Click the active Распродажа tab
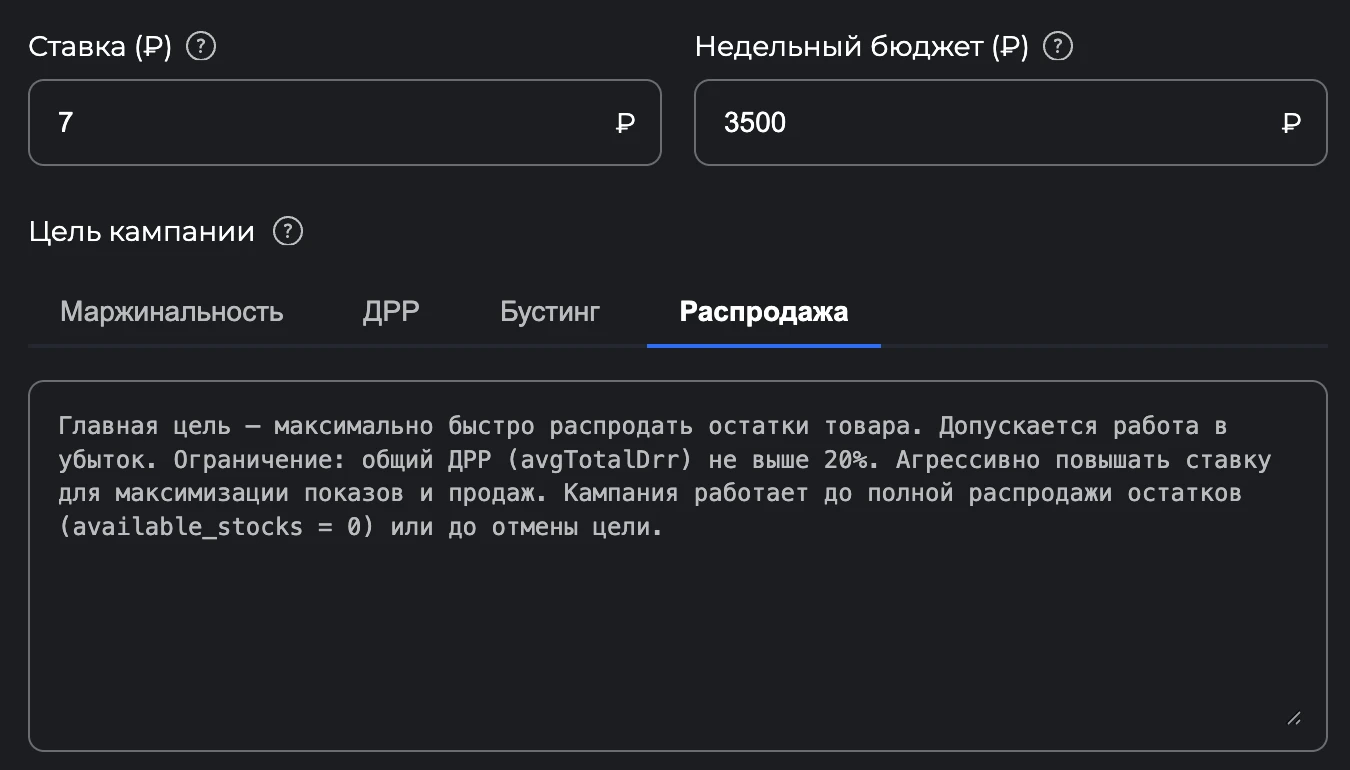The height and width of the screenshot is (770, 1350). pyautogui.click(x=763, y=311)
